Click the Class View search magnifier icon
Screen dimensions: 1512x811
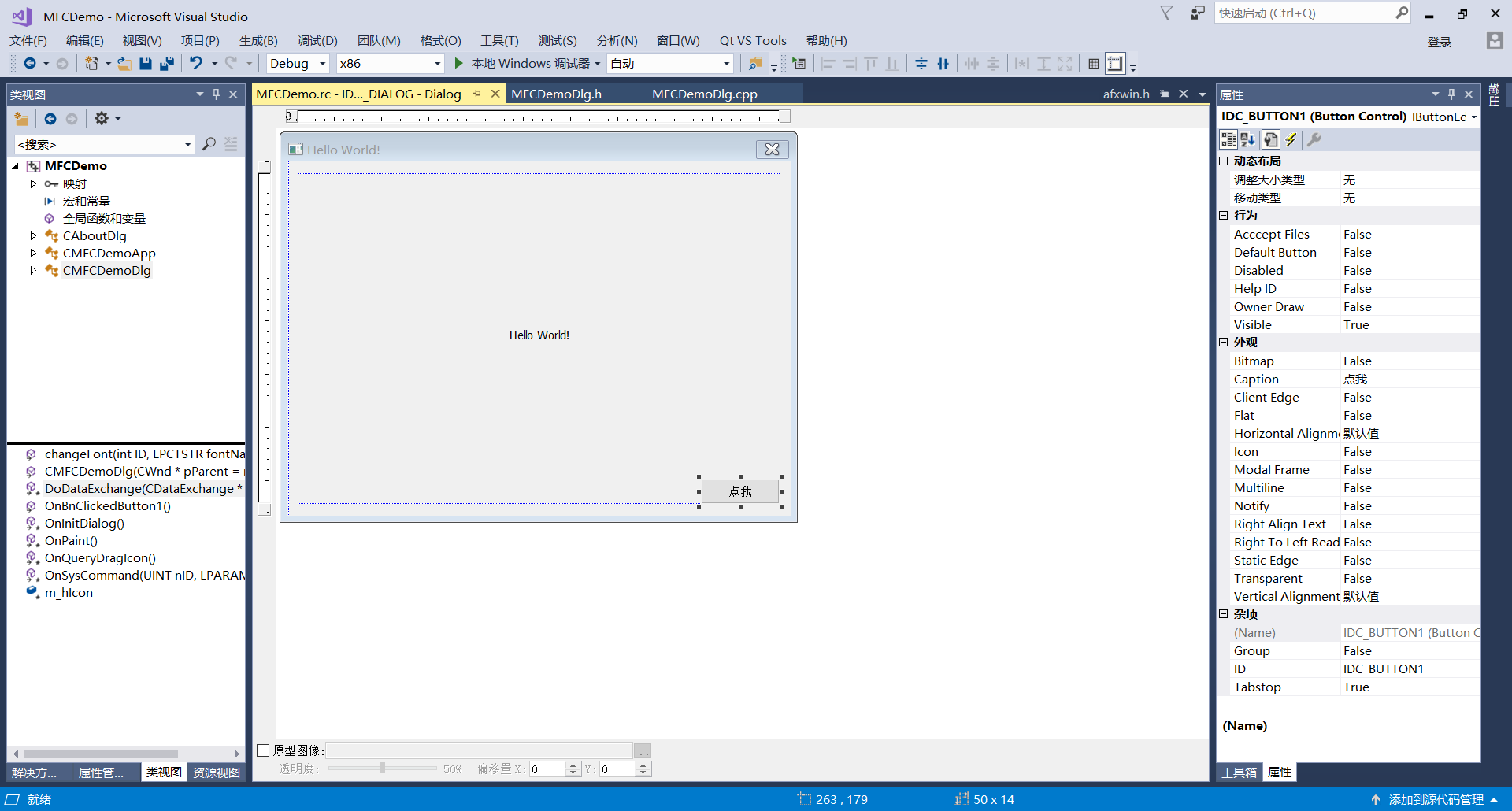209,144
